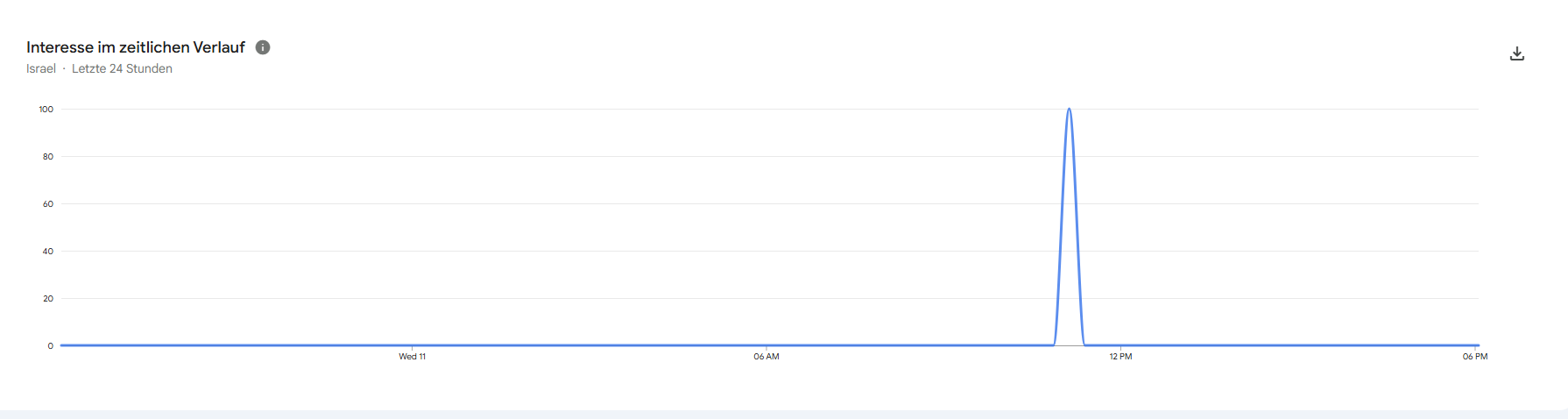Click the "06 AM" x-axis label

tap(766, 357)
